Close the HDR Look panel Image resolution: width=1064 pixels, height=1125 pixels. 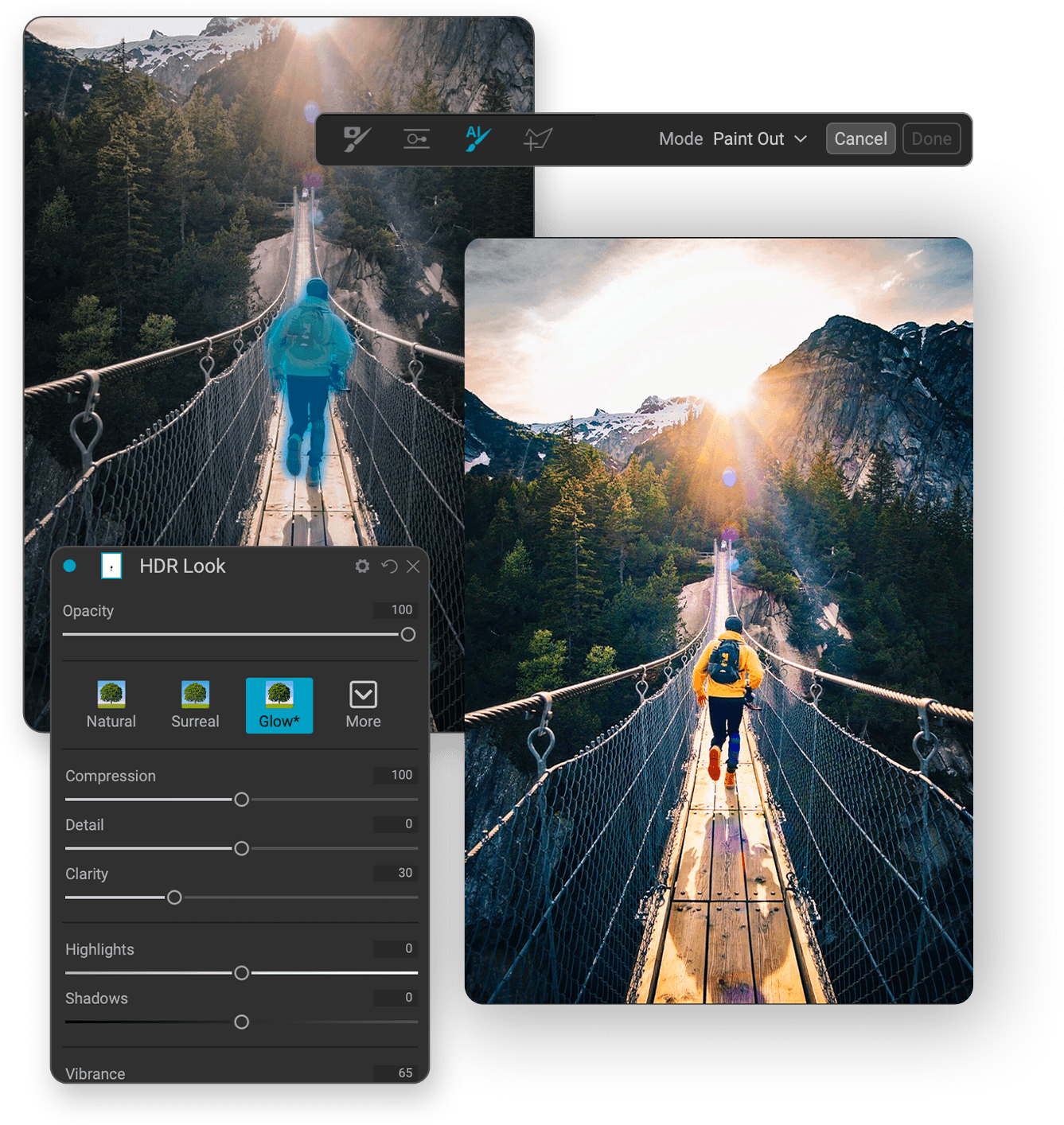pos(413,566)
